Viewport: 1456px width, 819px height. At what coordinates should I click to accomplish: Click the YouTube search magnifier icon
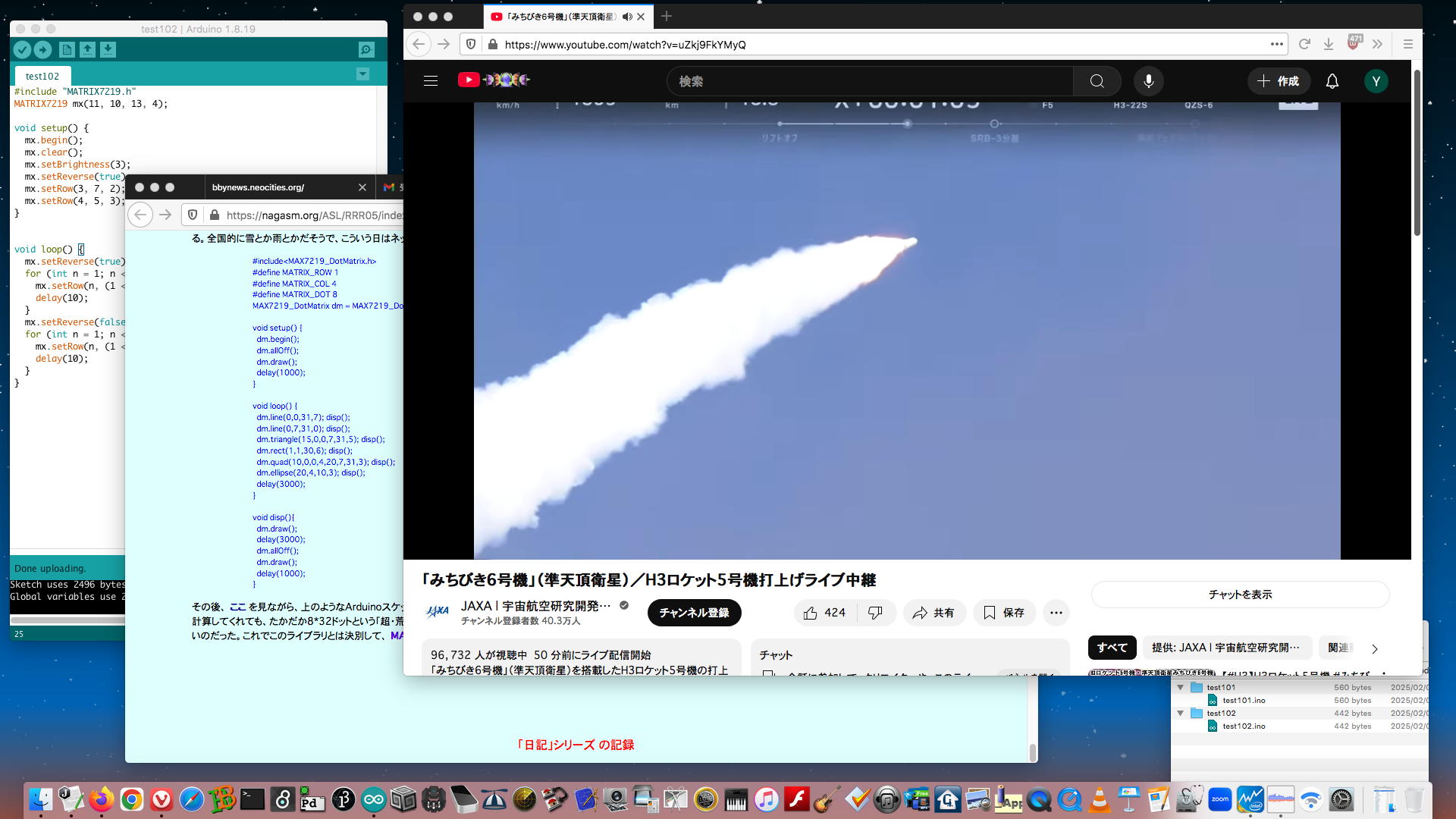1097,81
